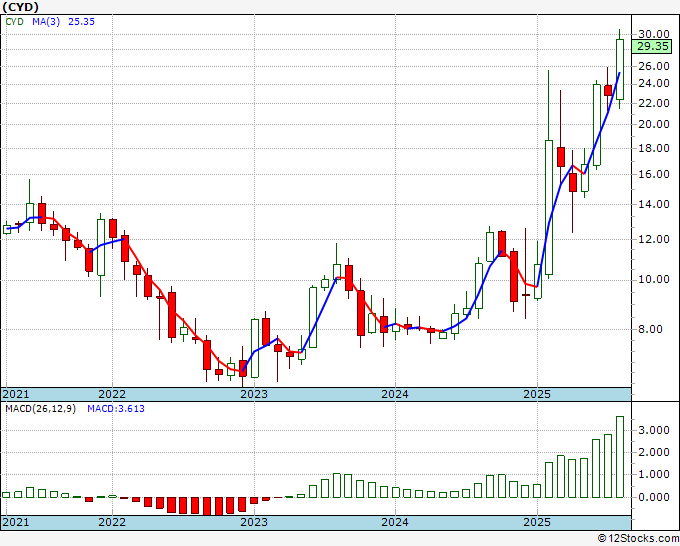
Task: Click the MA(3) indicator label
Action: tap(46, 22)
